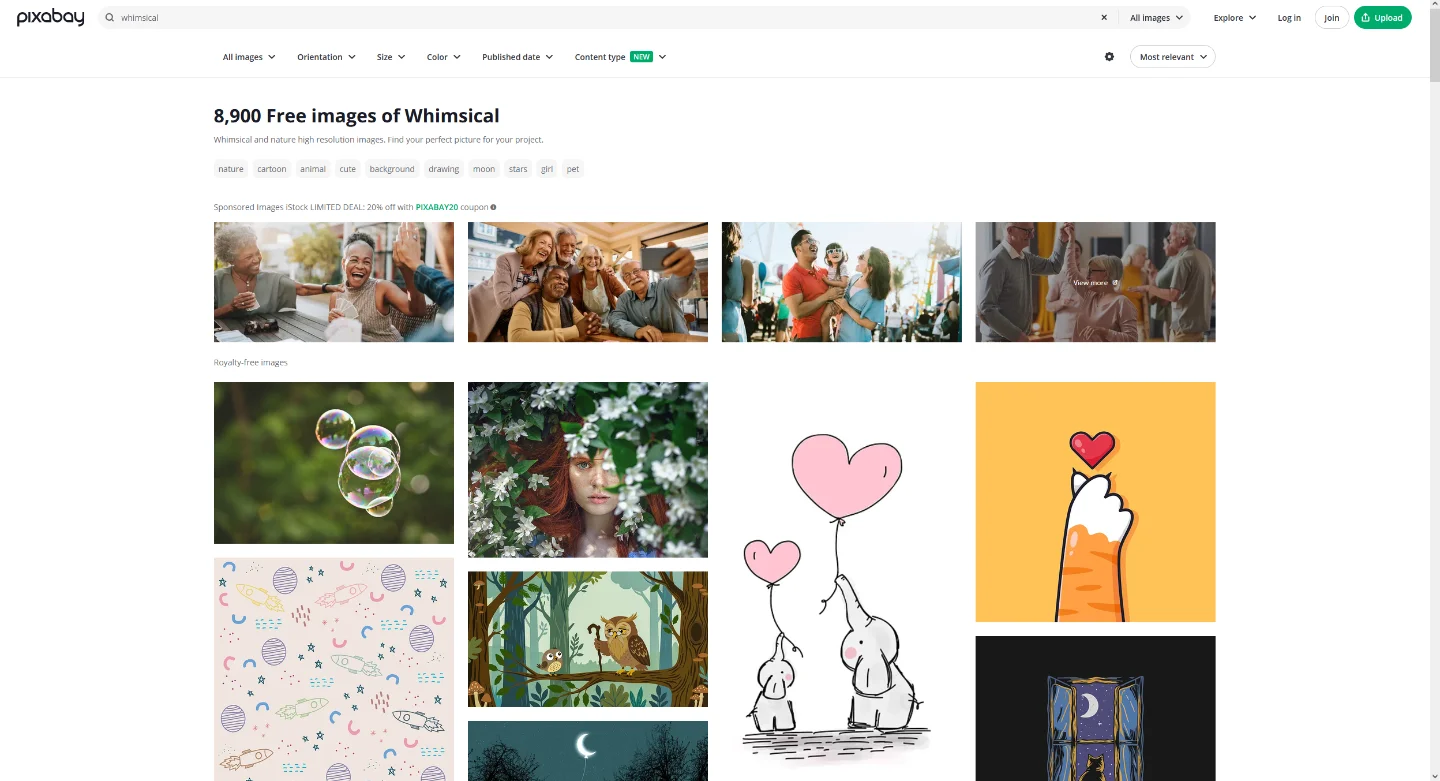Open the elephants with heart balloons image
This screenshot has height=781, width=1440.
(842, 582)
